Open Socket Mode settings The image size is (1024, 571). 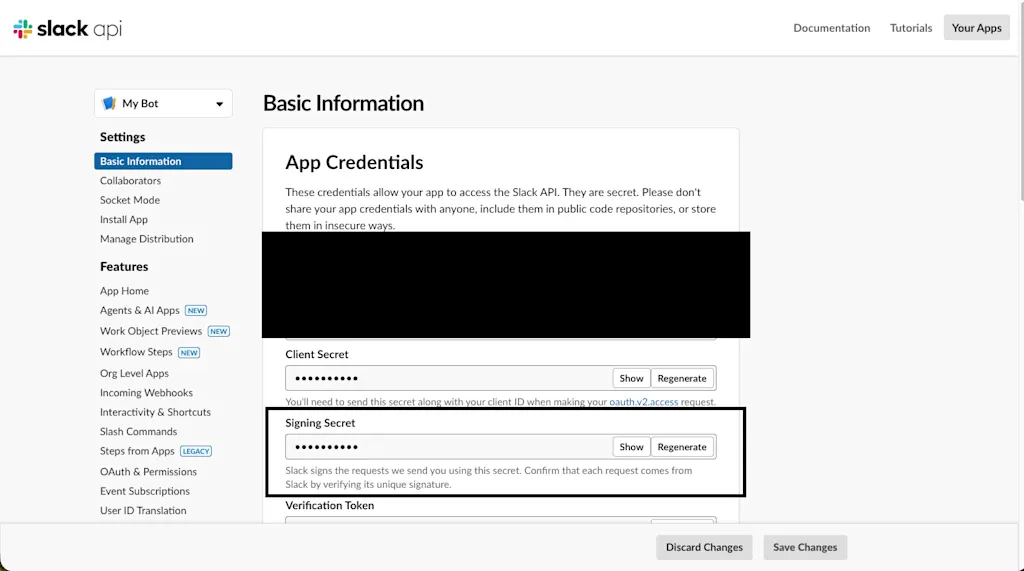129,200
